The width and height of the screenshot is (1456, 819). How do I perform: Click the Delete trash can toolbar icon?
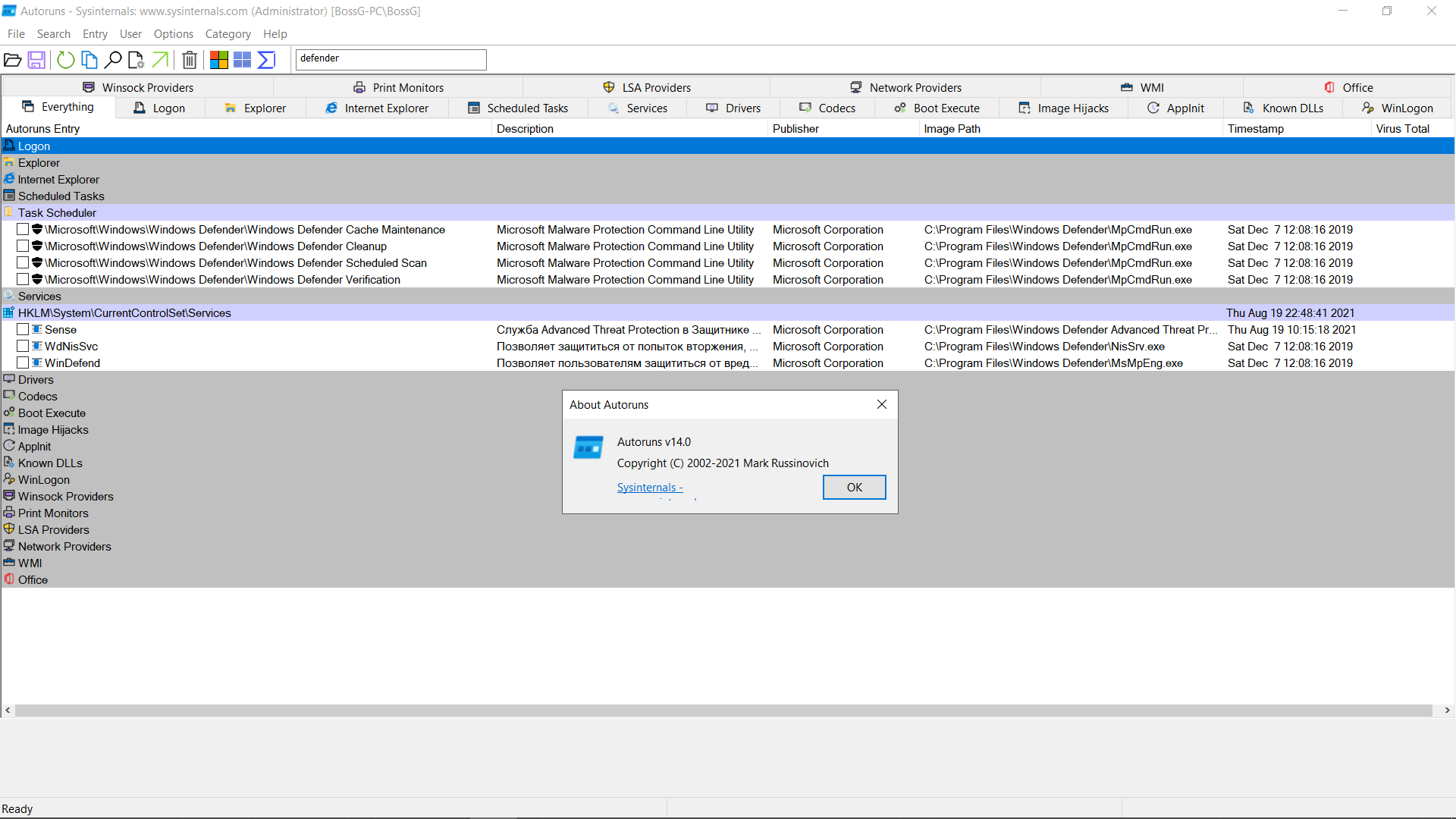coord(190,60)
